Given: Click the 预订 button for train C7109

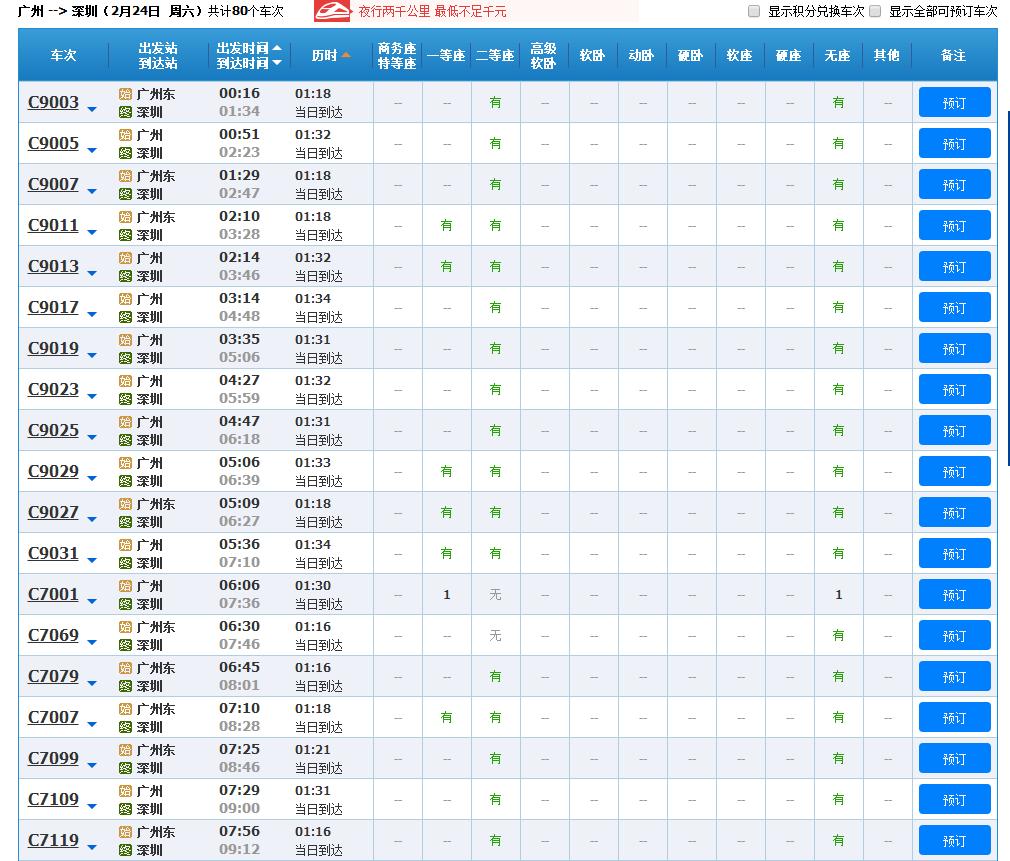Looking at the screenshot, I should click(953, 799).
